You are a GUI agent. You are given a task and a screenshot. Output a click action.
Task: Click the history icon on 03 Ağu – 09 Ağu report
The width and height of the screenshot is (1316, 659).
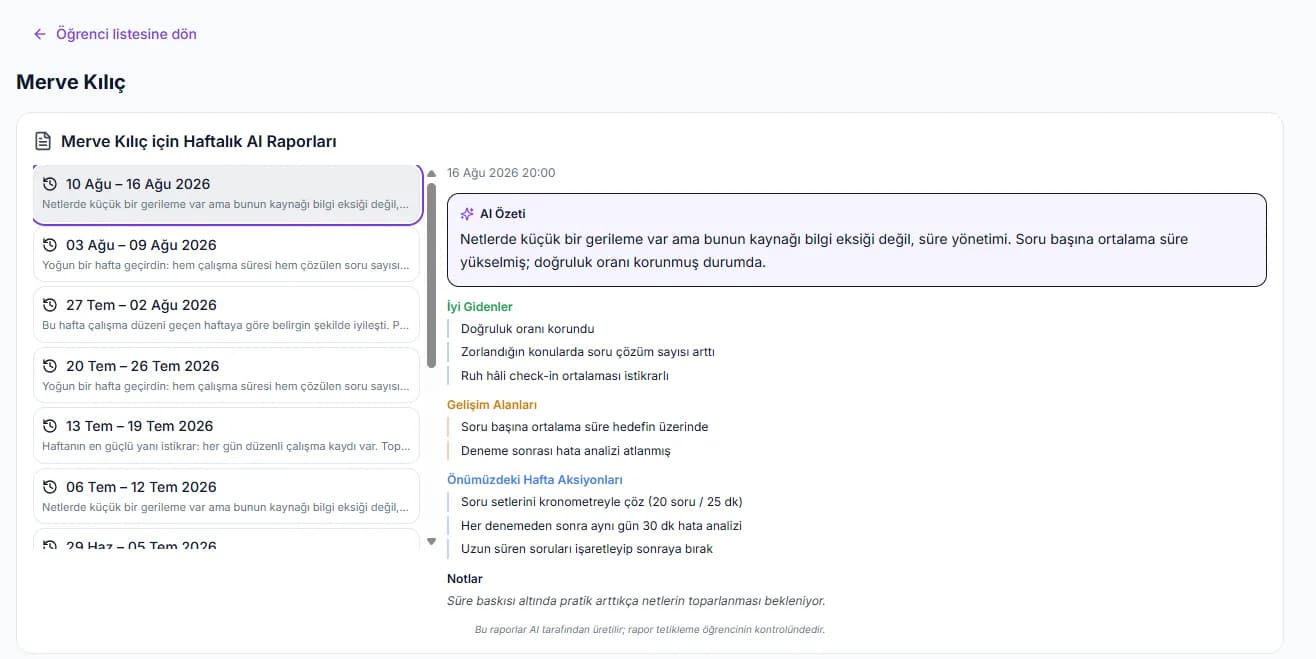click(x=50, y=245)
